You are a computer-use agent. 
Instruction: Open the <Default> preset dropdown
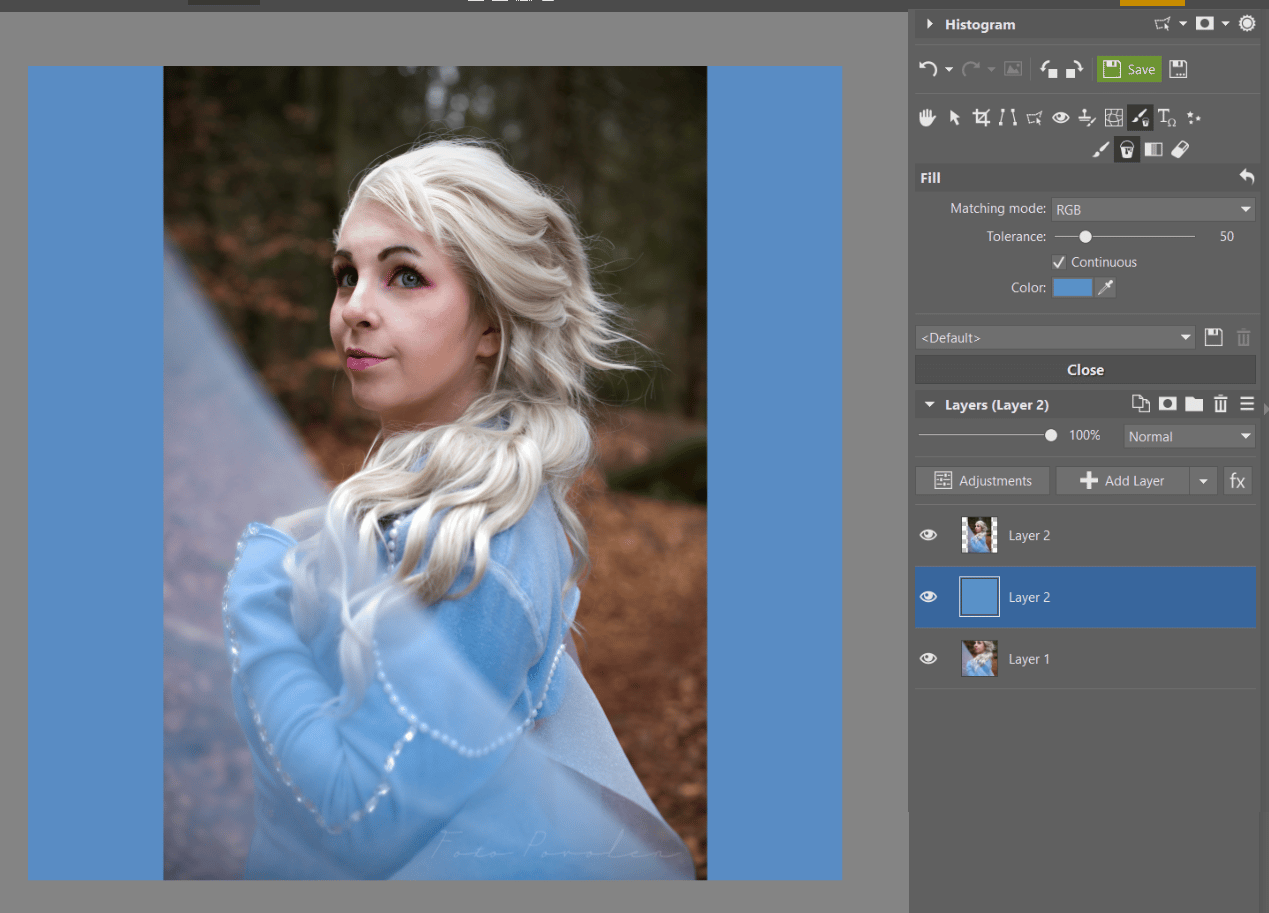(x=1055, y=337)
